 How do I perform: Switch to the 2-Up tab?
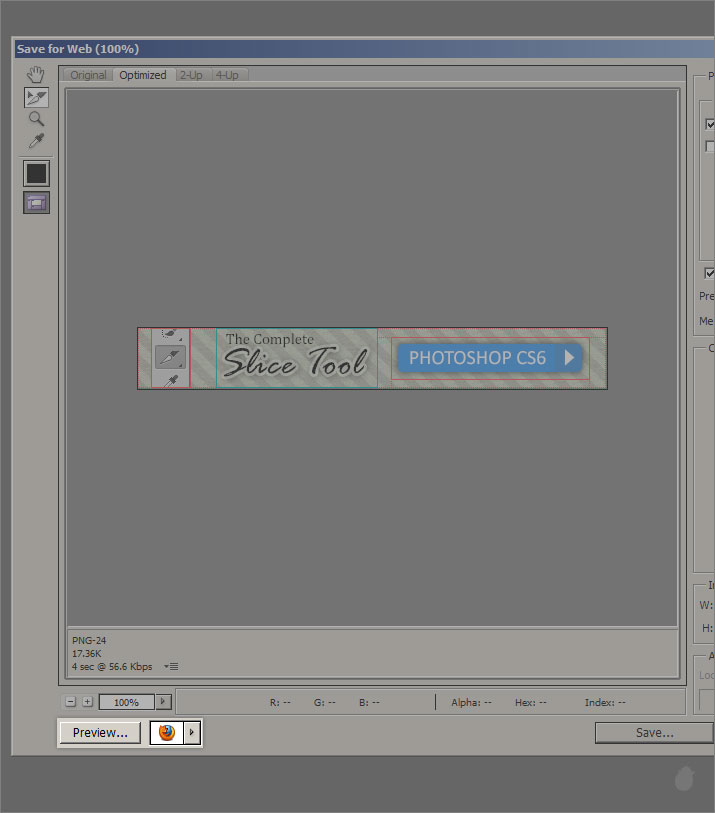point(191,75)
